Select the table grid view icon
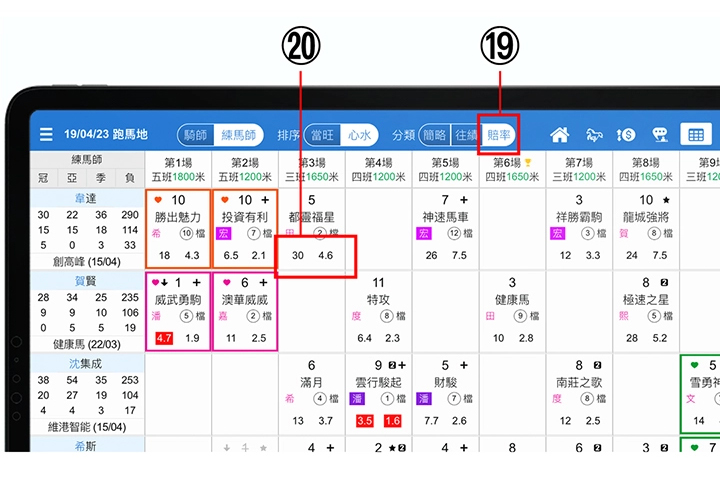The height and width of the screenshot is (480, 720). click(x=696, y=135)
